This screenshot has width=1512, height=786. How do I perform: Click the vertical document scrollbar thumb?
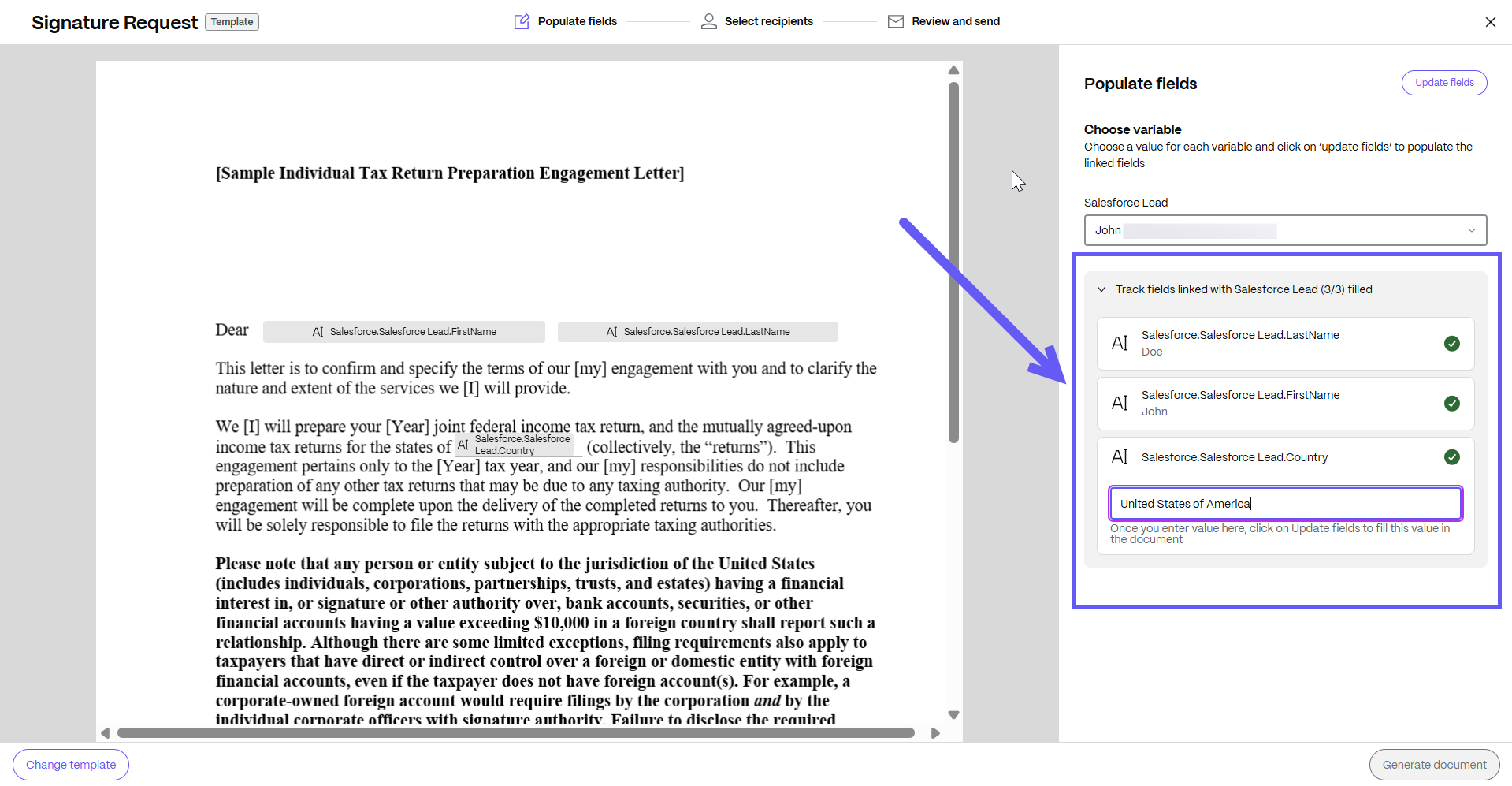click(x=953, y=263)
